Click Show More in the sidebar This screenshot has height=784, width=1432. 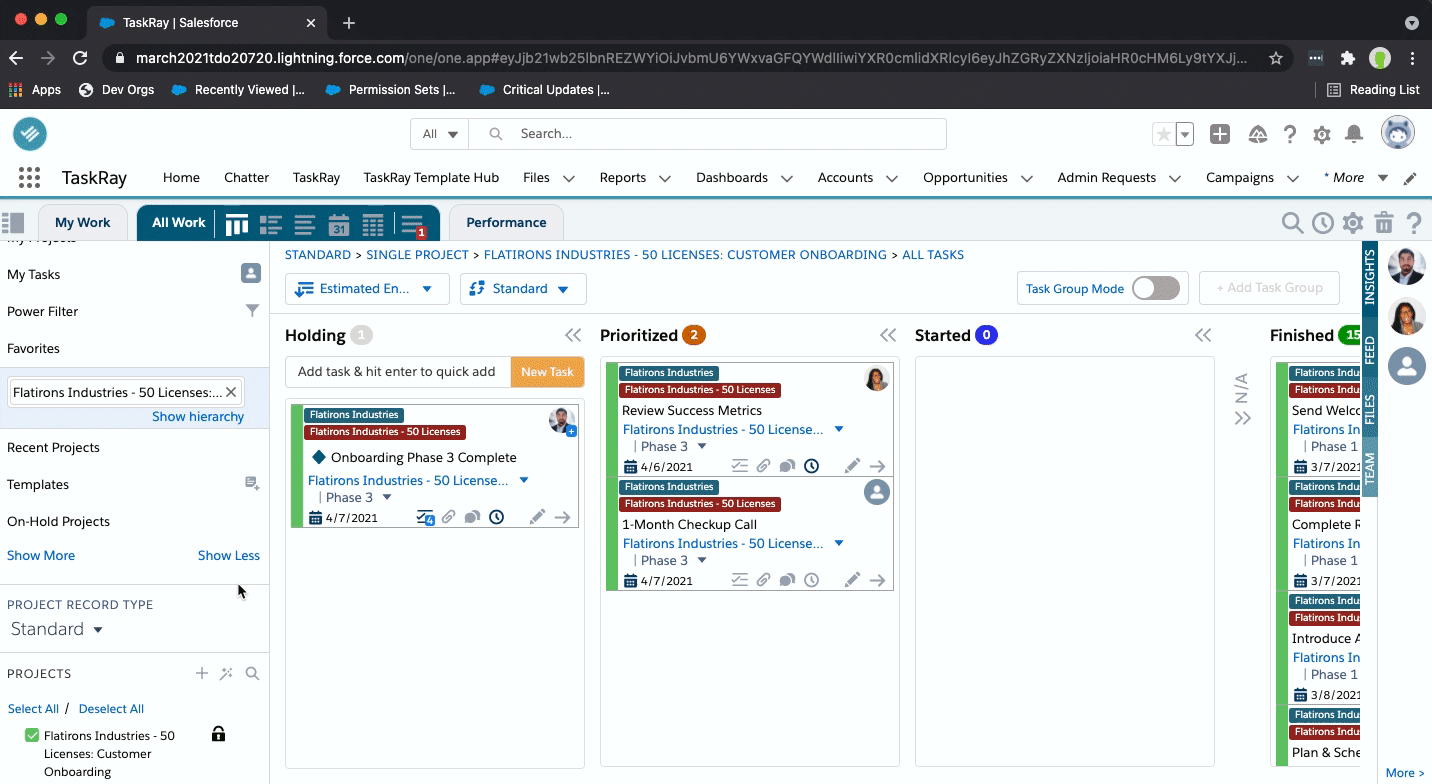41,556
